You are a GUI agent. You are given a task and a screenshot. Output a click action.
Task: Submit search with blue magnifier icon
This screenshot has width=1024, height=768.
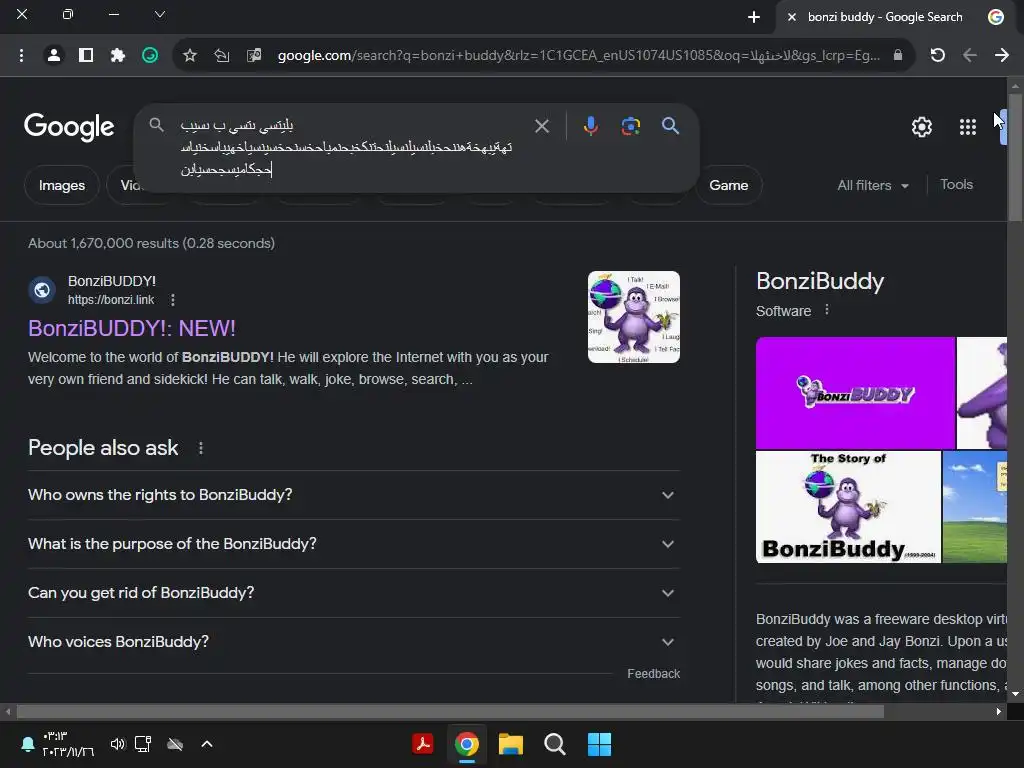point(670,126)
